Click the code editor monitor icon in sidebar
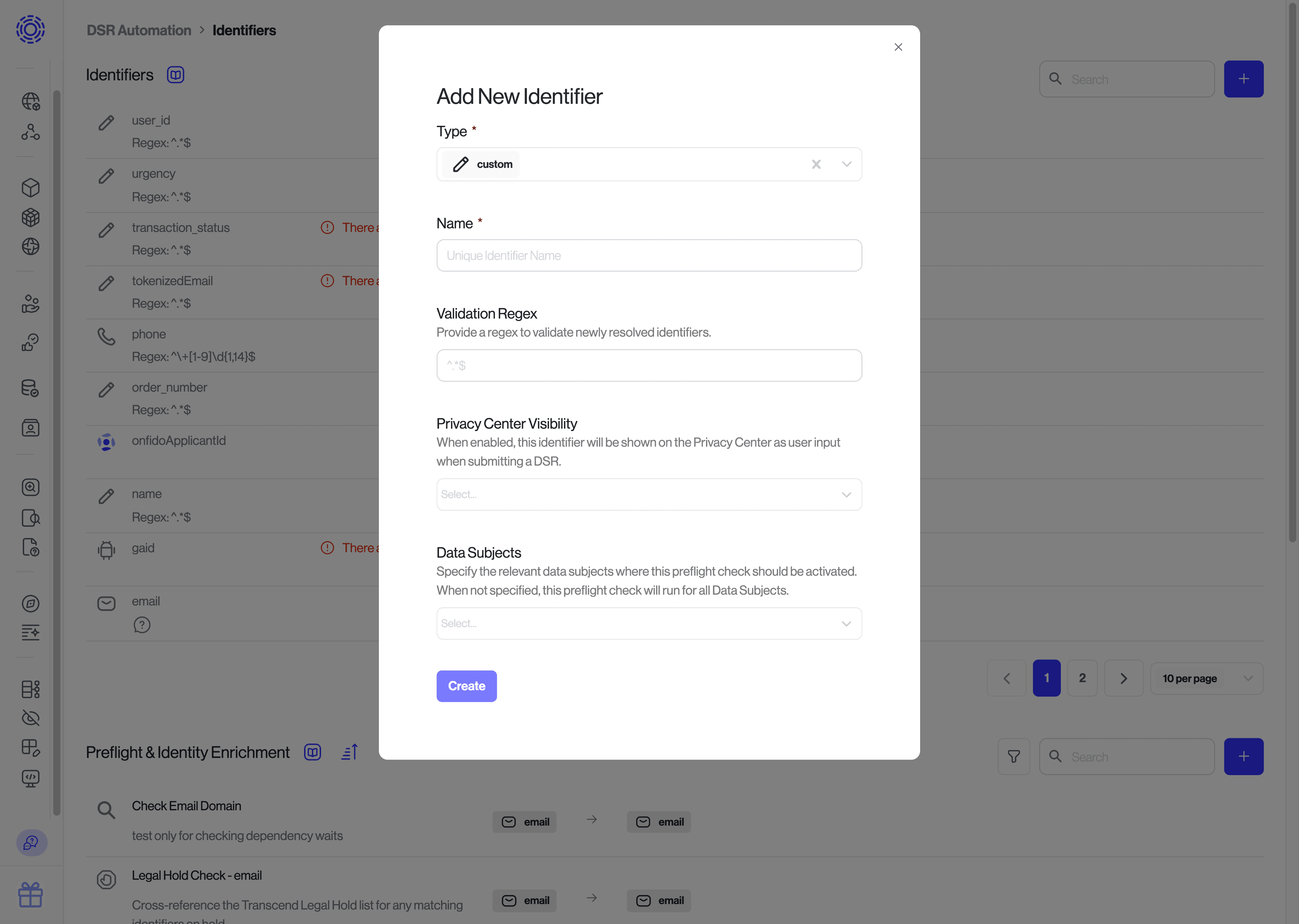The width and height of the screenshot is (1299, 924). tap(31, 779)
